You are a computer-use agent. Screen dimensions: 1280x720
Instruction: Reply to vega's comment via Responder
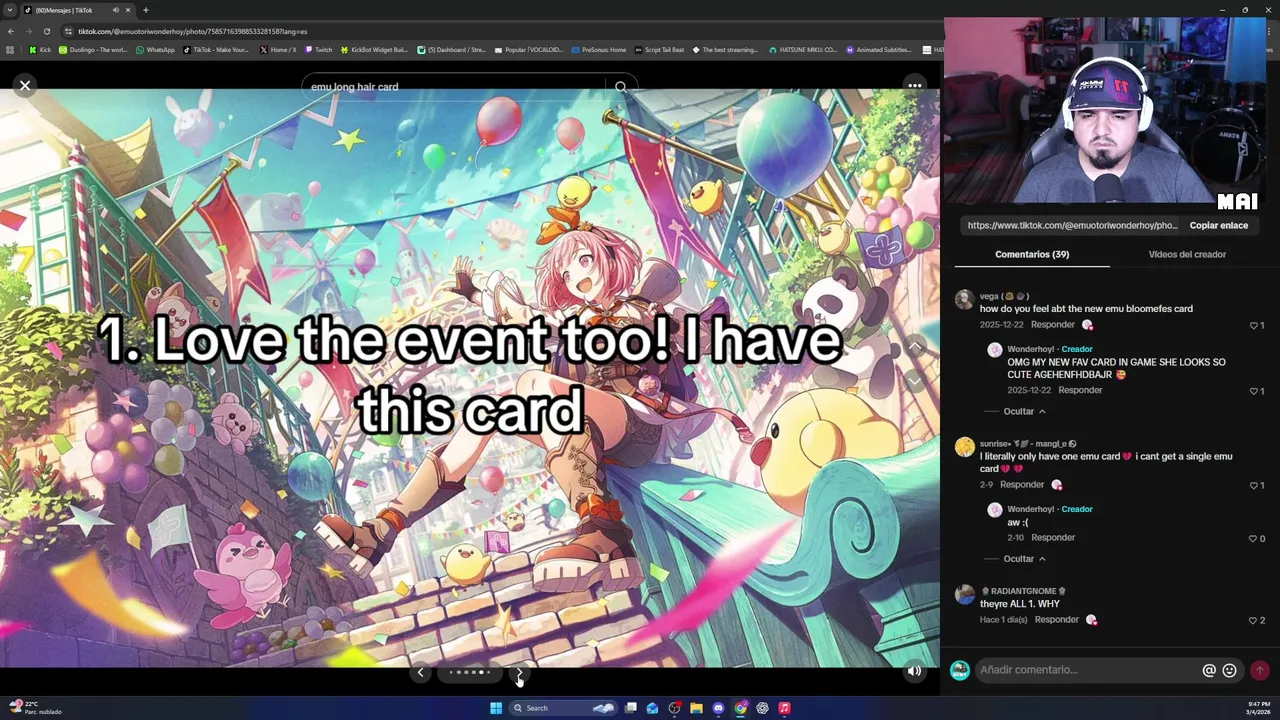[x=1053, y=324]
